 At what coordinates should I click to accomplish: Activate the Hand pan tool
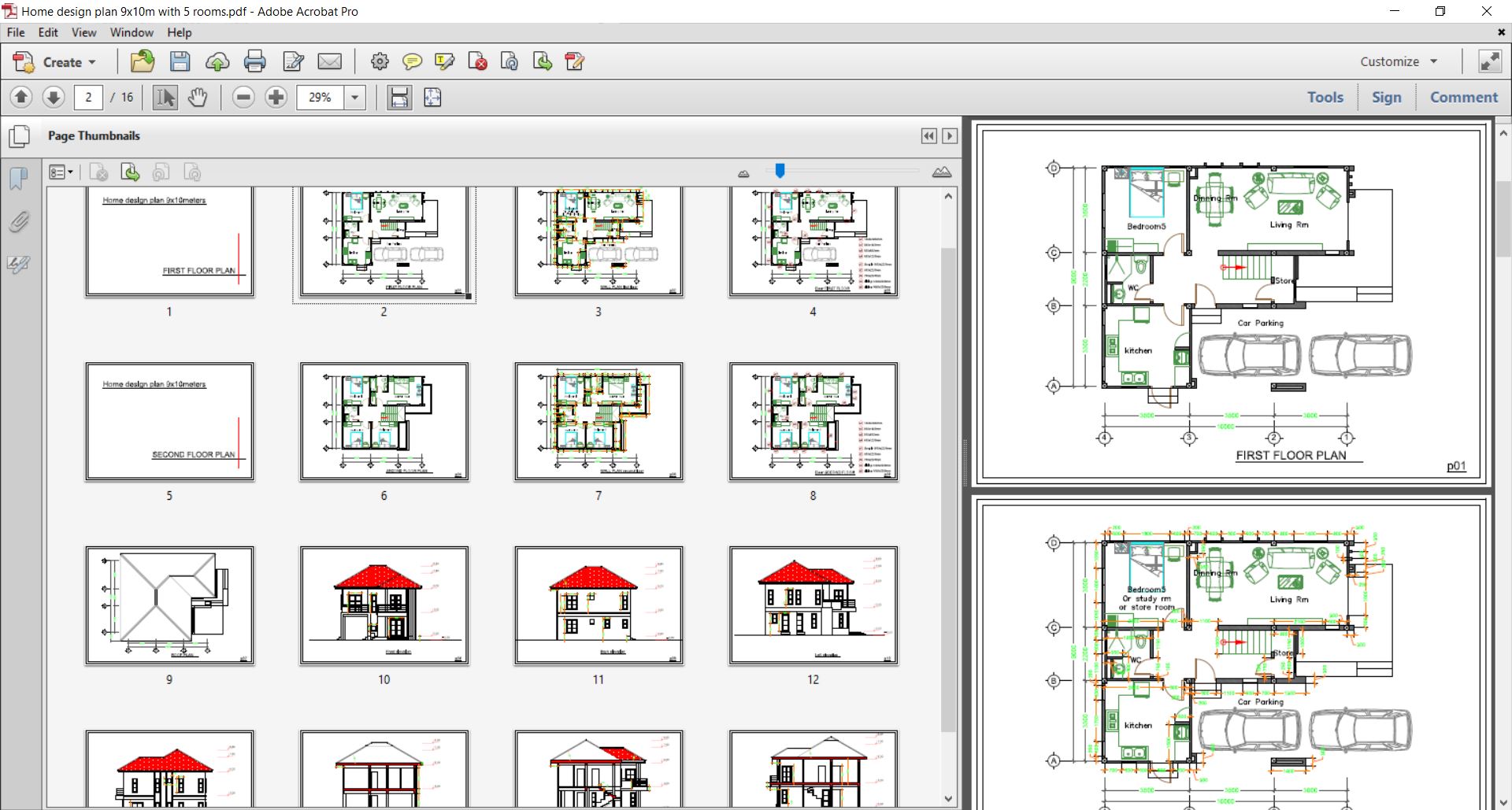pyautogui.click(x=198, y=97)
